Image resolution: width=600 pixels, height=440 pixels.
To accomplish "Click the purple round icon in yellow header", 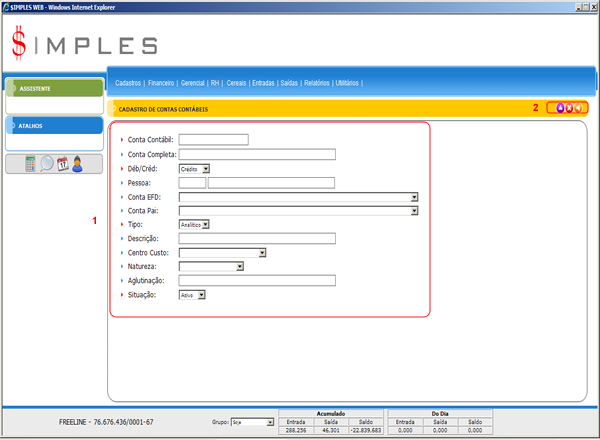I will (x=560, y=108).
